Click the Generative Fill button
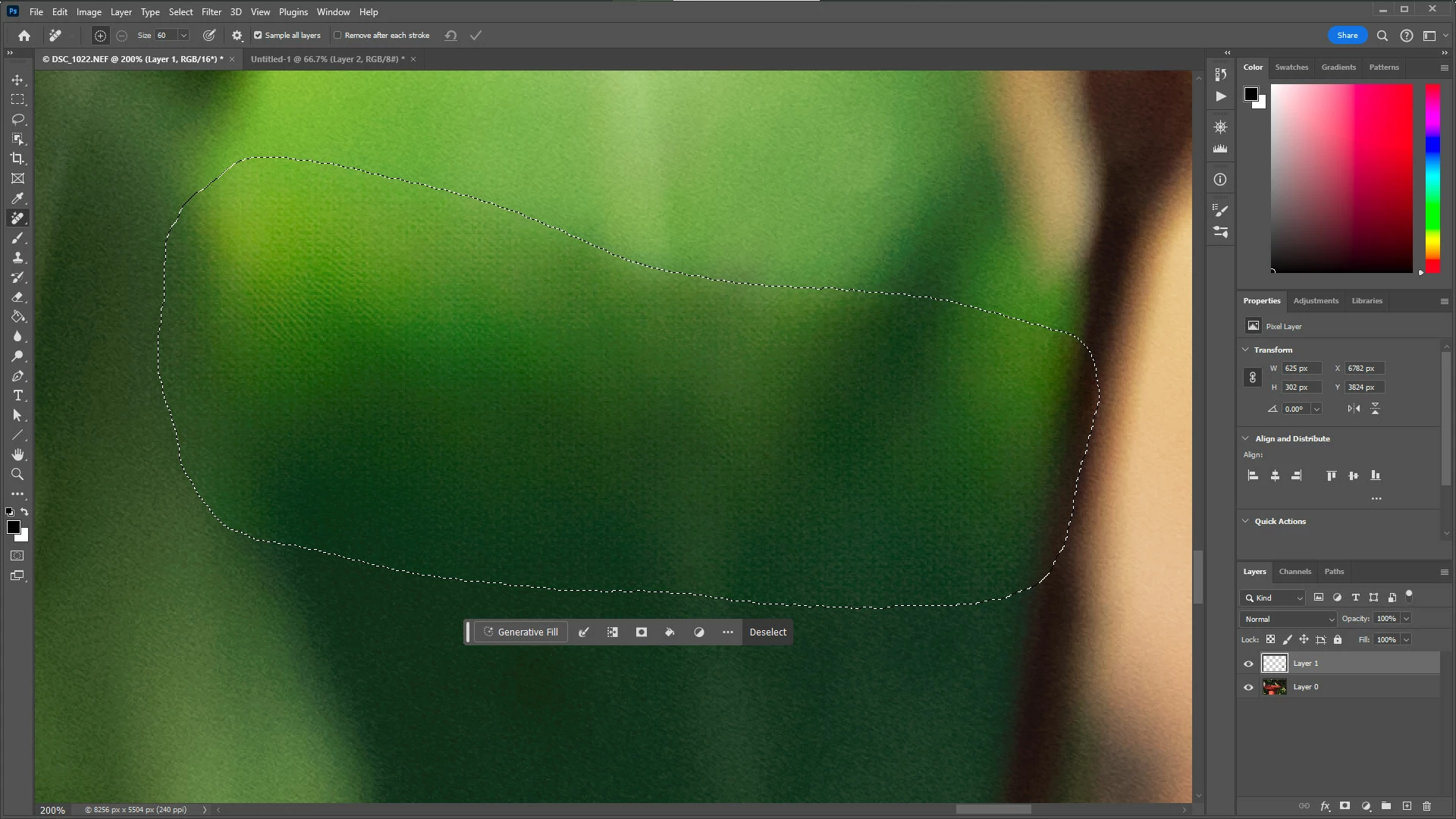The height and width of the screenshot is (819, 1456). point(521,632)
